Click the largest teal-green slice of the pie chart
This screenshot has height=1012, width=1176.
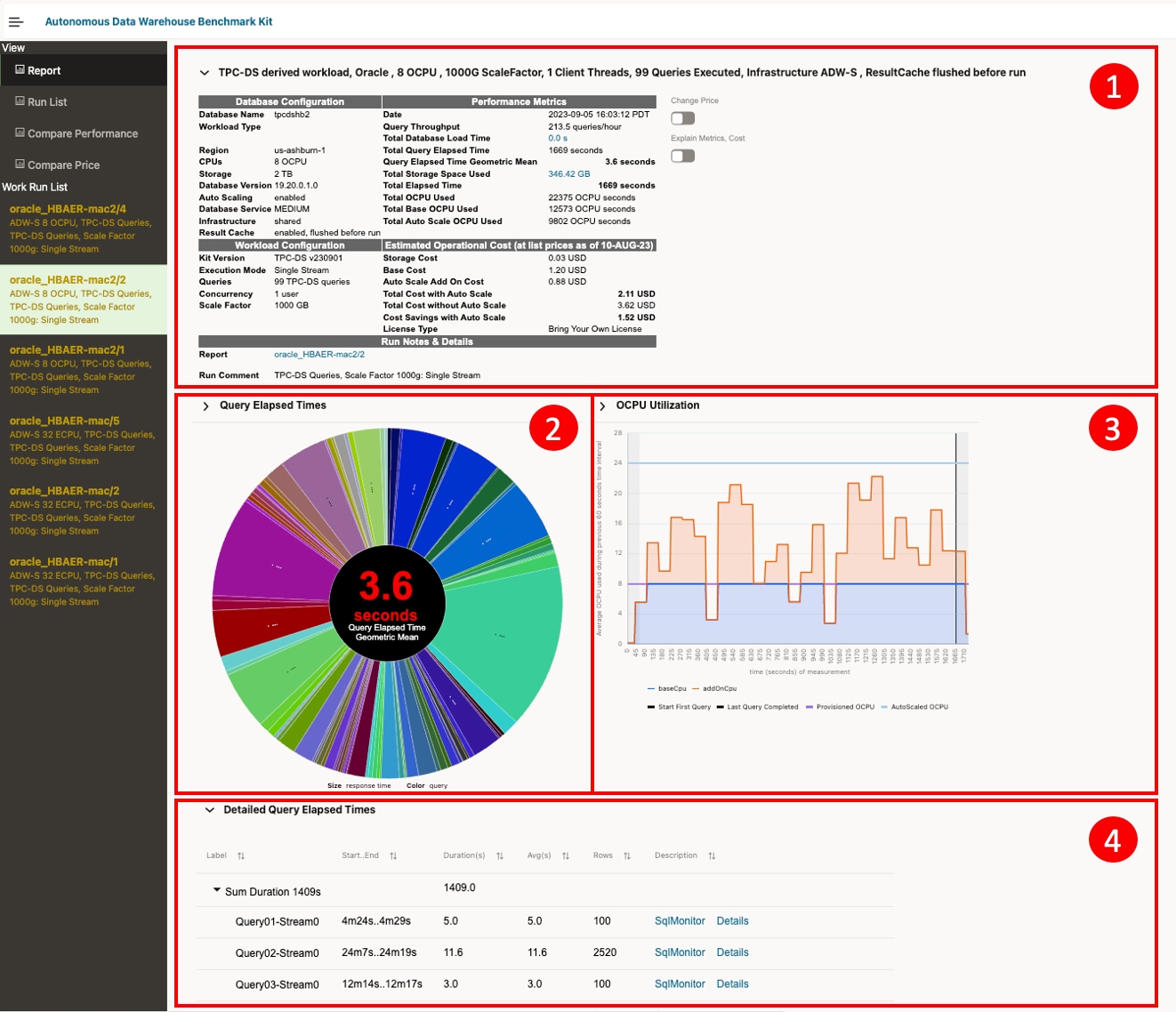[503, 636]
